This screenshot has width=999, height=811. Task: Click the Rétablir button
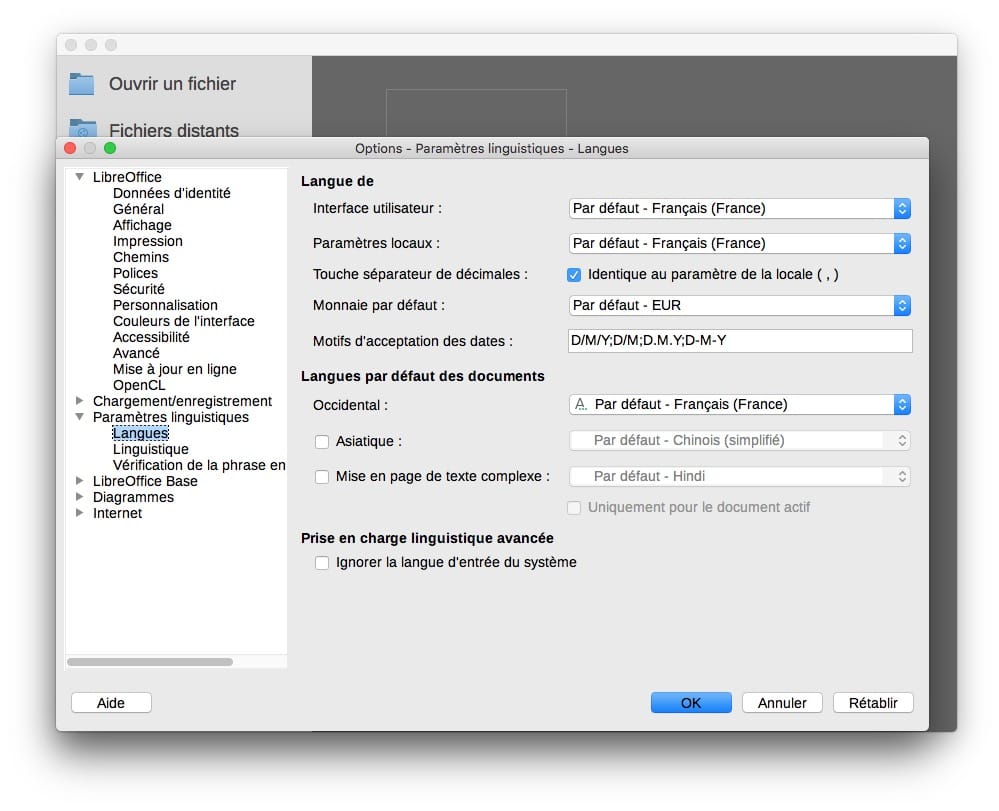tap(873, 703)
